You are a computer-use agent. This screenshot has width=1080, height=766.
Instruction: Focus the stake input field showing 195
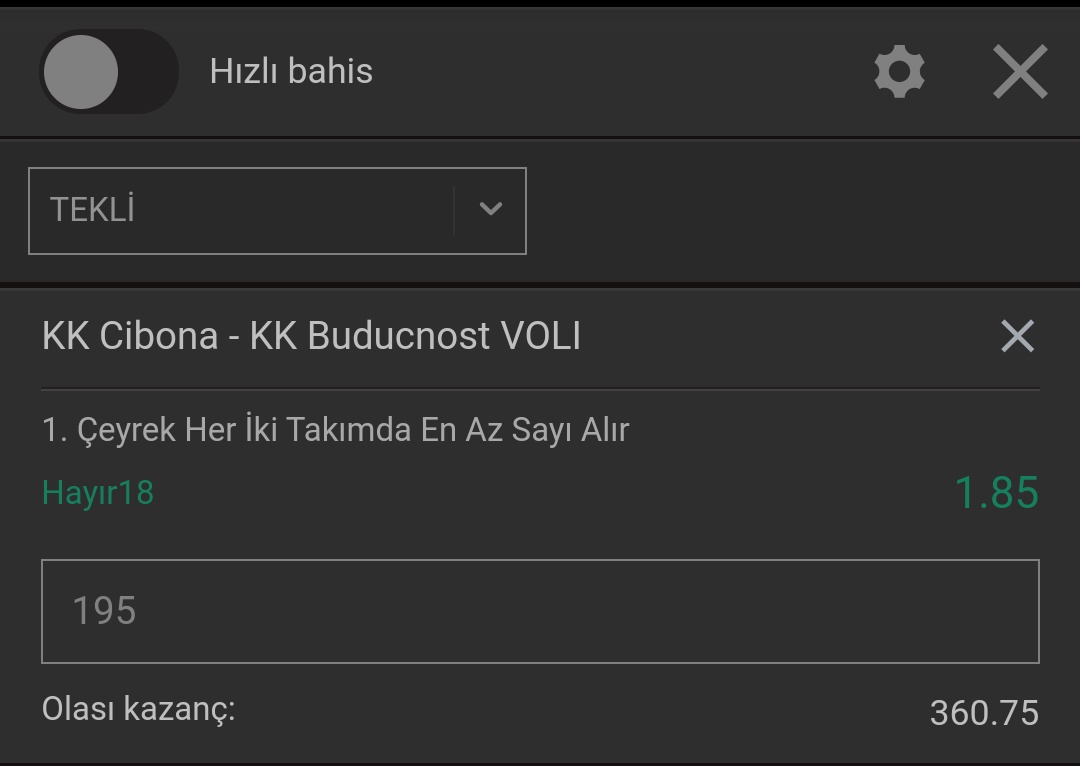point(541,612)
